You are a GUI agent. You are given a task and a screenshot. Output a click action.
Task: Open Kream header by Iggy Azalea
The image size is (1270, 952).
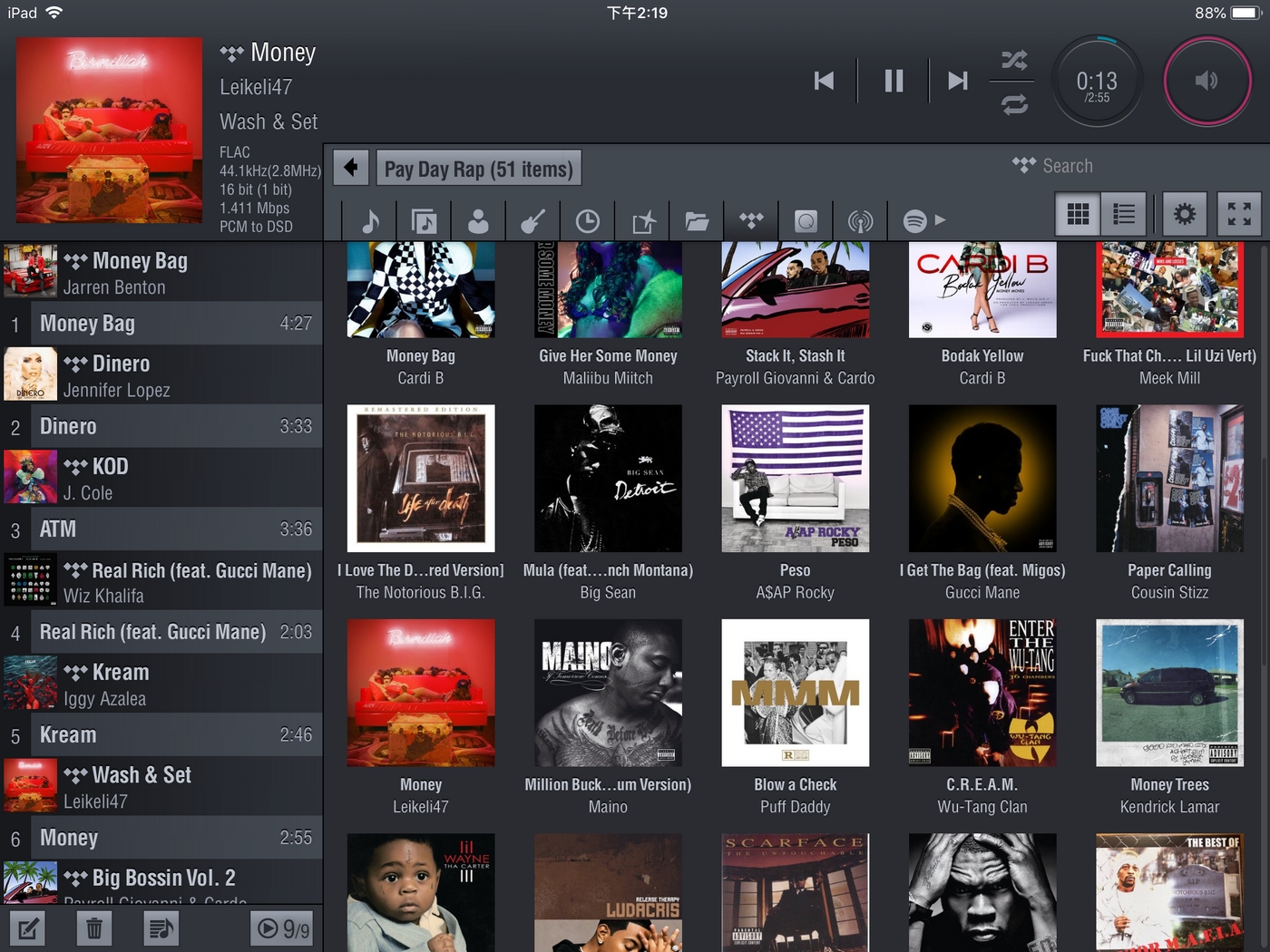[161, 684]
